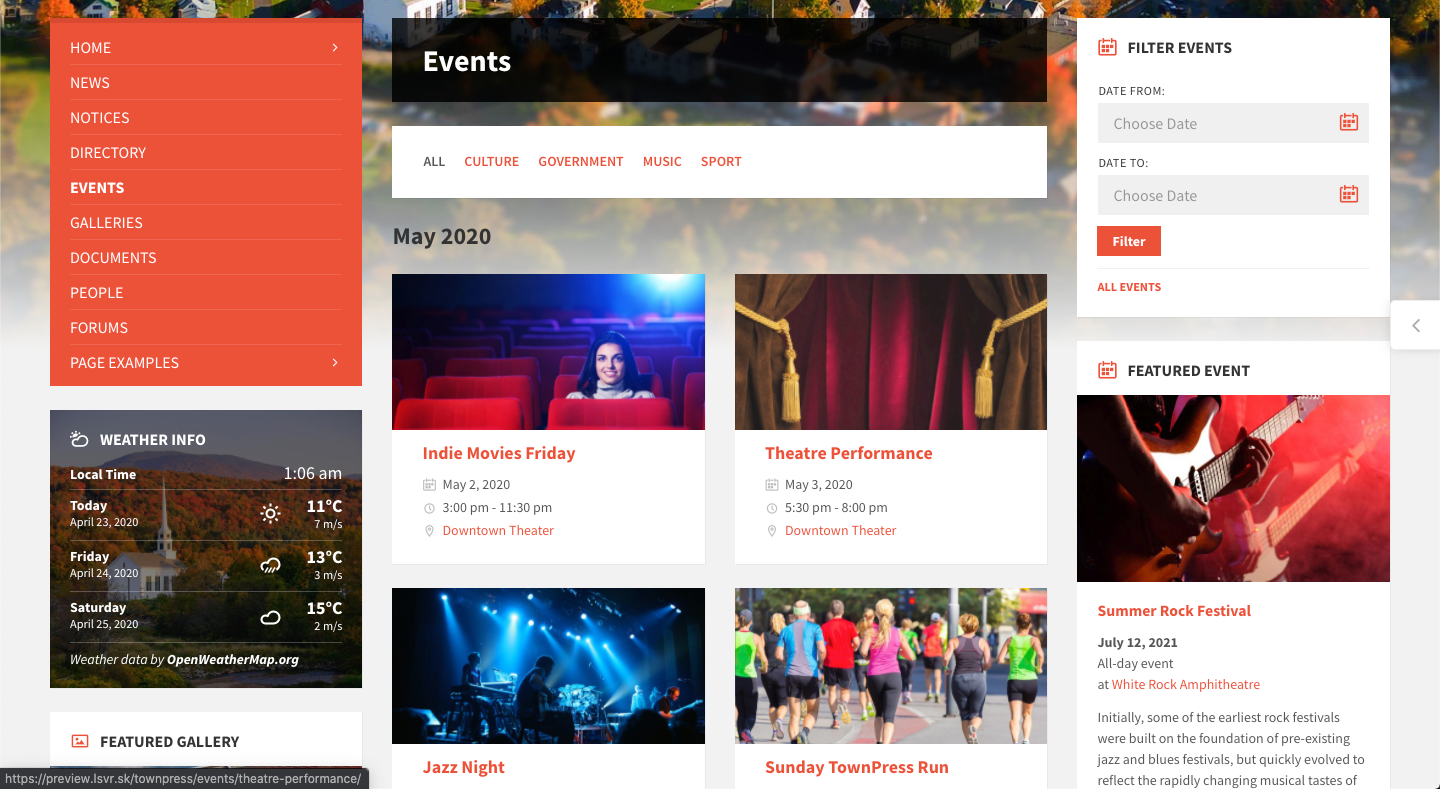This screenshot has width=1440, height=789.
Task: Click the red Filter button
Action: pos(1128,241)
